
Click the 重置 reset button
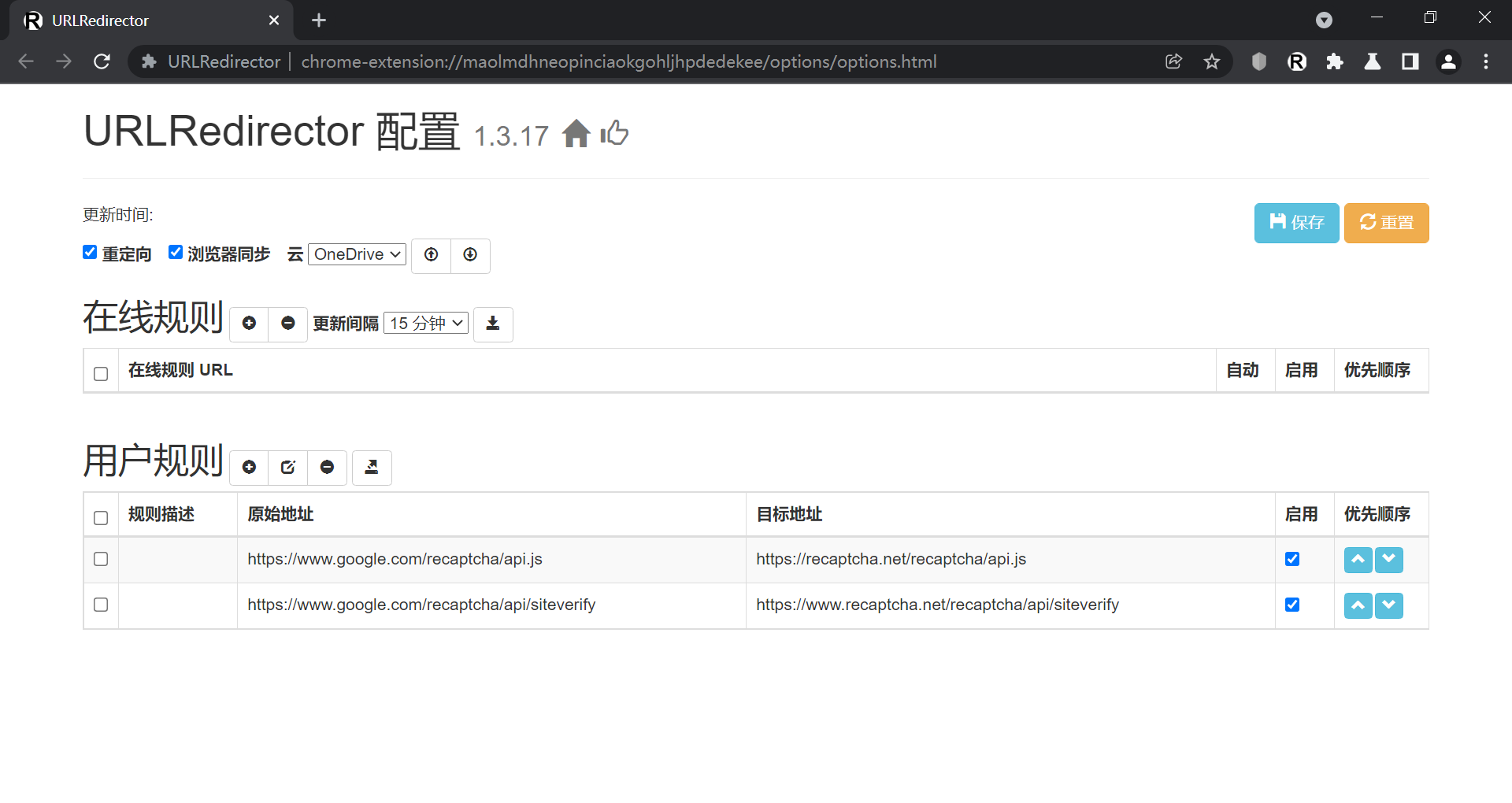tap(1386, 223)
